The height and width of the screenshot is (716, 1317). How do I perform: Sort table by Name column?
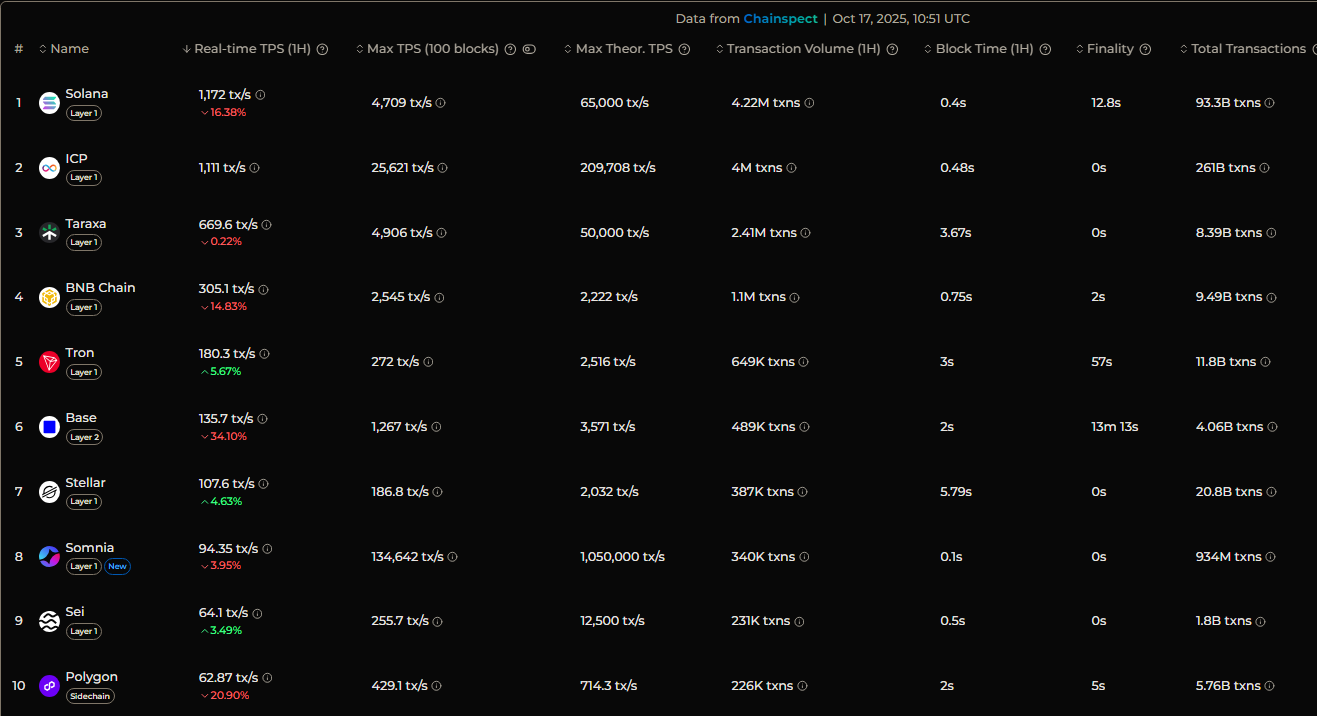(69, 49)
